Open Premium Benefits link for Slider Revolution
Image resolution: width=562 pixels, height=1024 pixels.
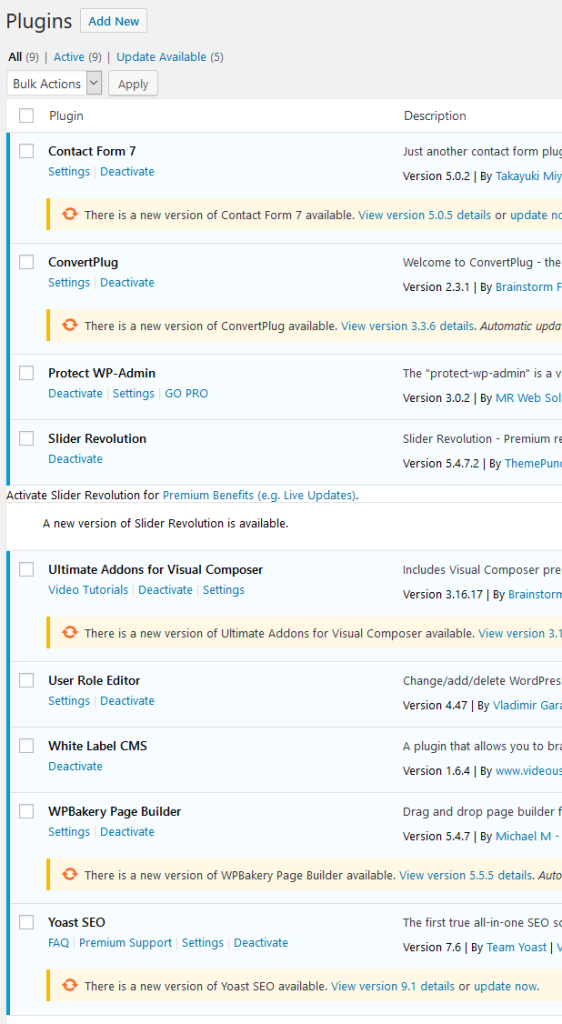pyautogui.click(x=259, y=495)
